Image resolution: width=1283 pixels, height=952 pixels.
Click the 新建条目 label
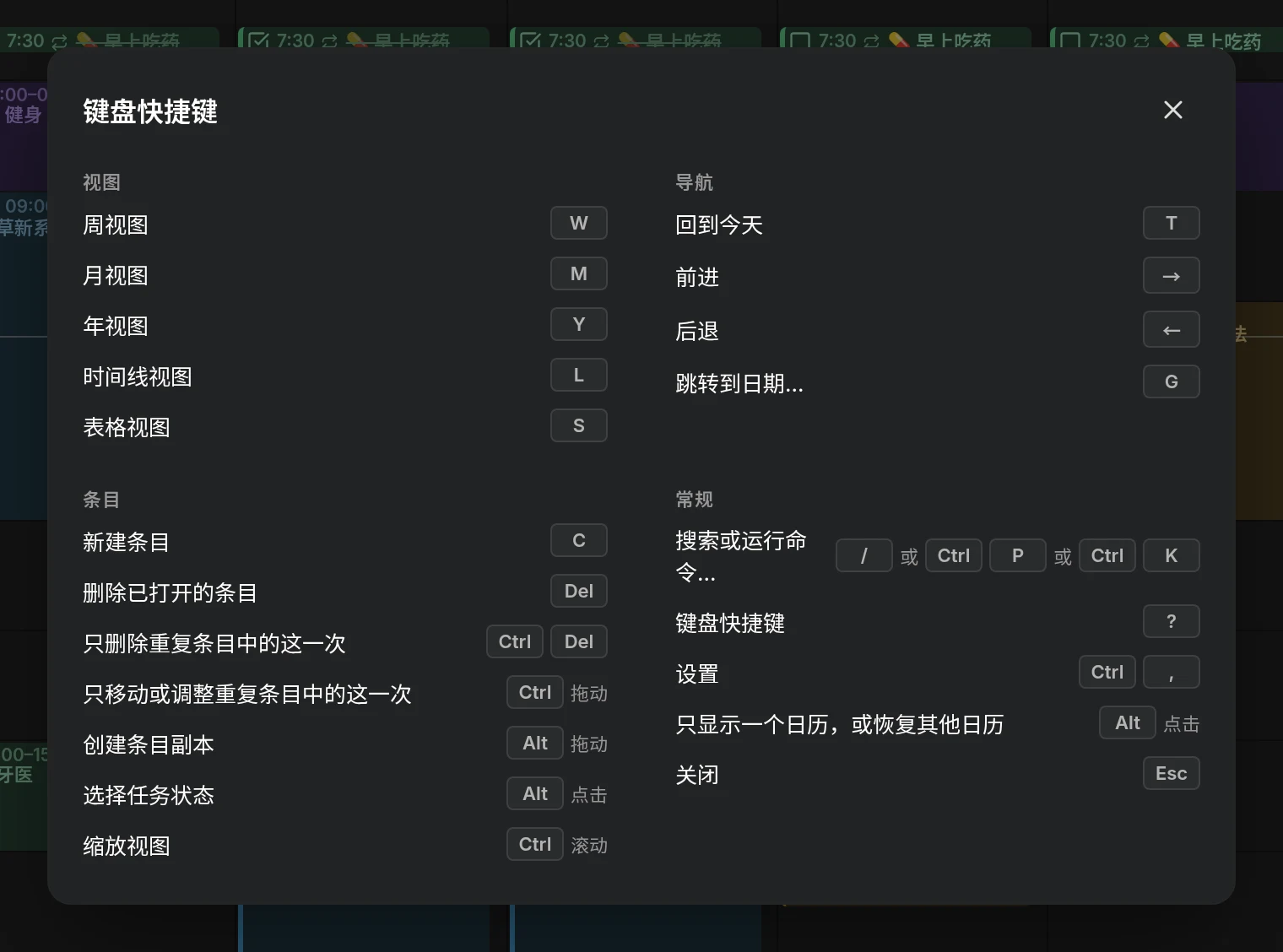pos(127,543)
